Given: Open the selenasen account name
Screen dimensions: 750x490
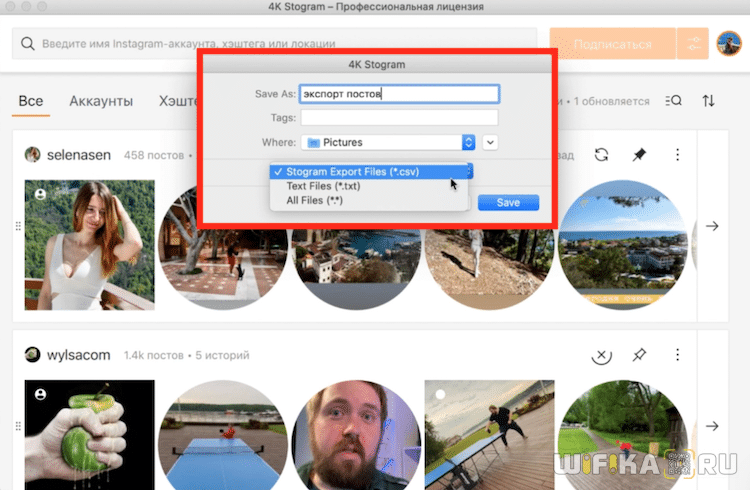Looking at the screenshot, I should (79, 155).
